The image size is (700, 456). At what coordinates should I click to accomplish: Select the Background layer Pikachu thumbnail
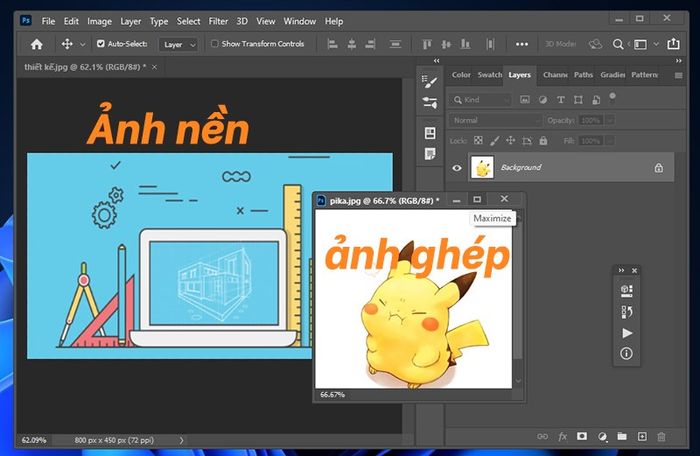click(x=482, y=167)
